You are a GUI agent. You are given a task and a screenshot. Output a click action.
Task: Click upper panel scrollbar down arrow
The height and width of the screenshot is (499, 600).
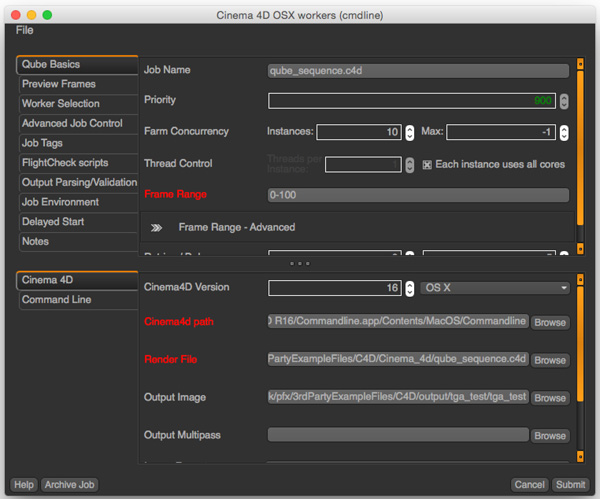[580, 249]
